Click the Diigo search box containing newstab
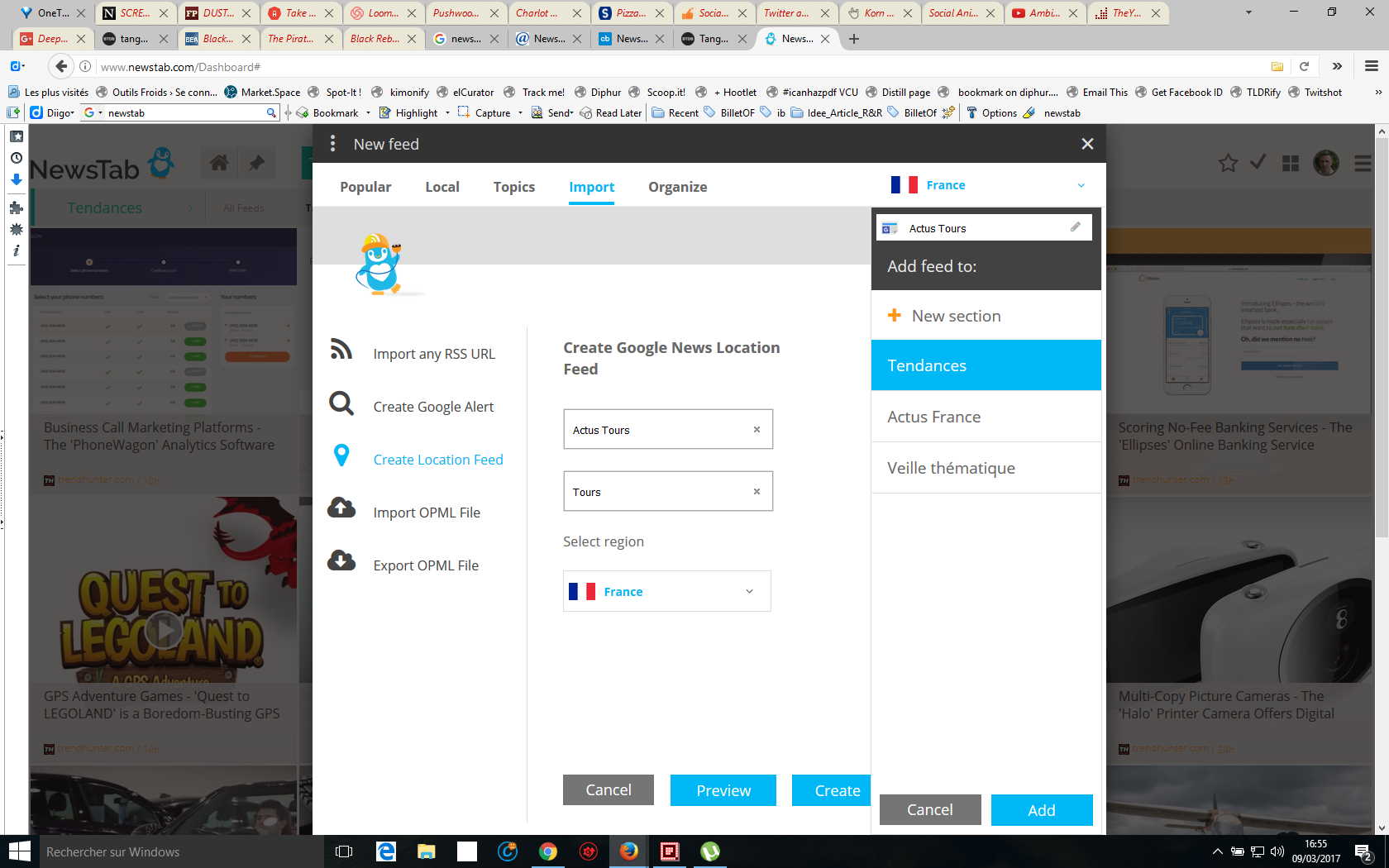This screenshot has width=1389, height=868. tap(180, 113)
